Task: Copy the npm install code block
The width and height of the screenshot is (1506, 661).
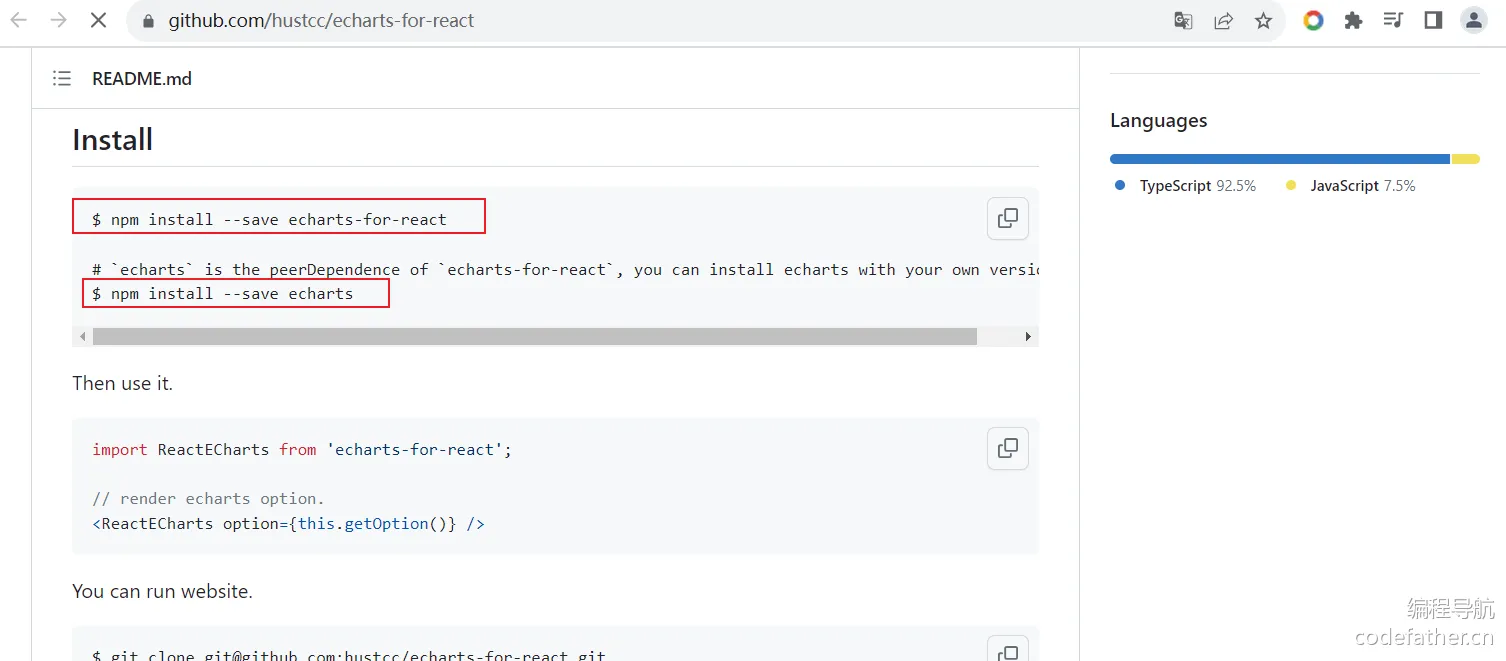Action: (1008, 218)
